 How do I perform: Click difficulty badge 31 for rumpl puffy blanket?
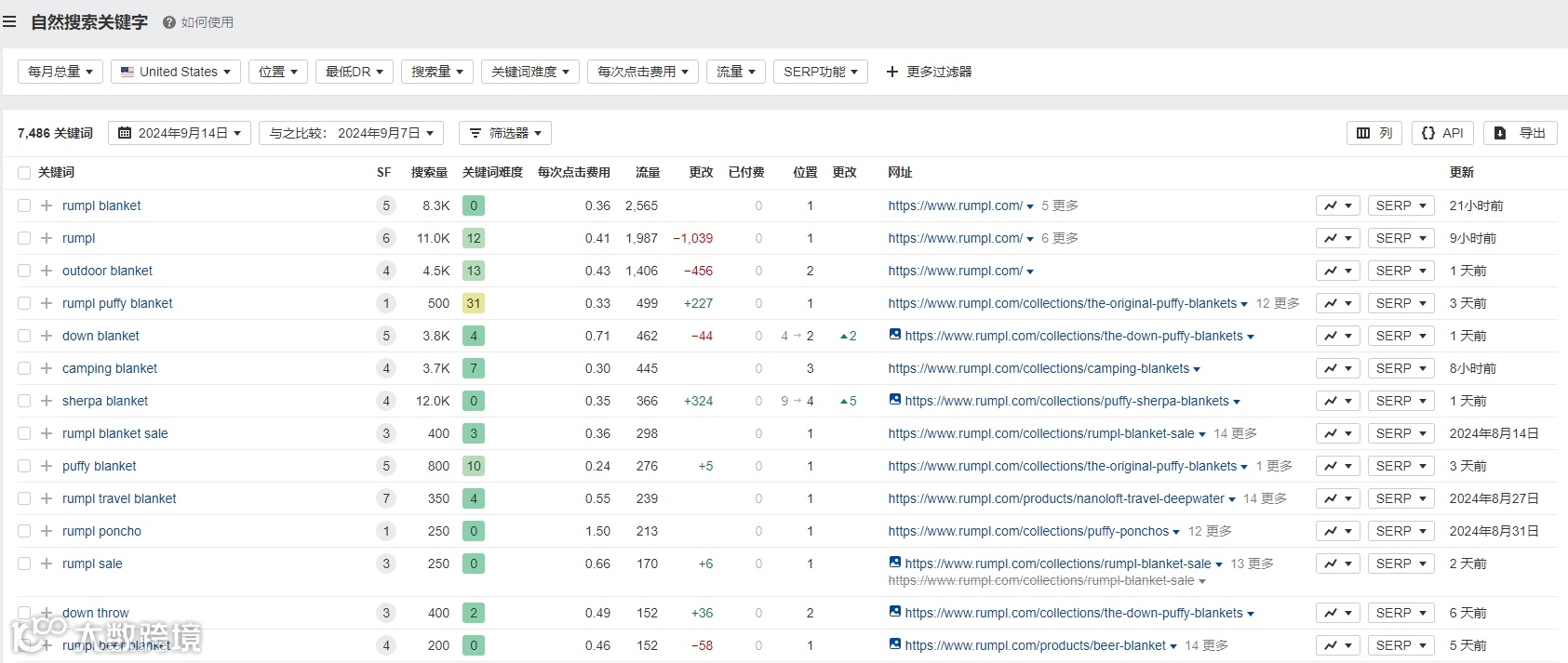coord(474,303)
